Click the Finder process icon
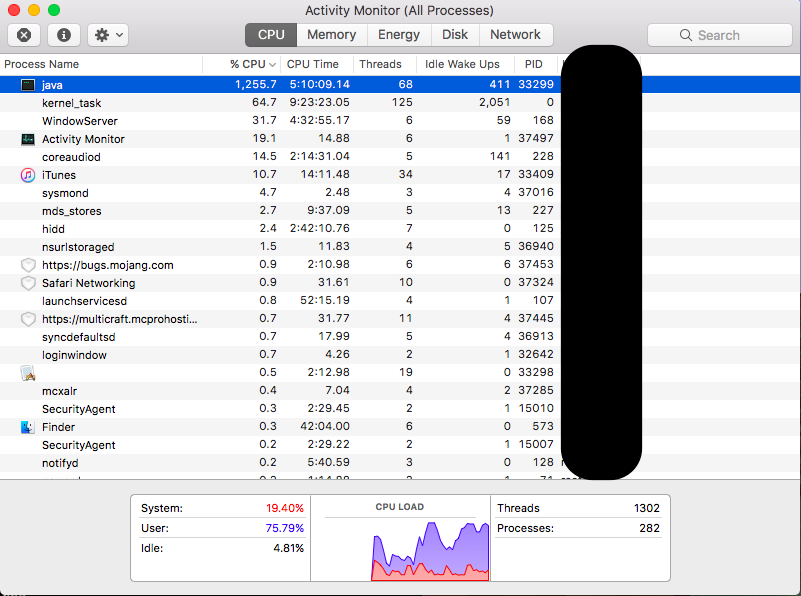 pyautogui.click(x=28, y=427)
